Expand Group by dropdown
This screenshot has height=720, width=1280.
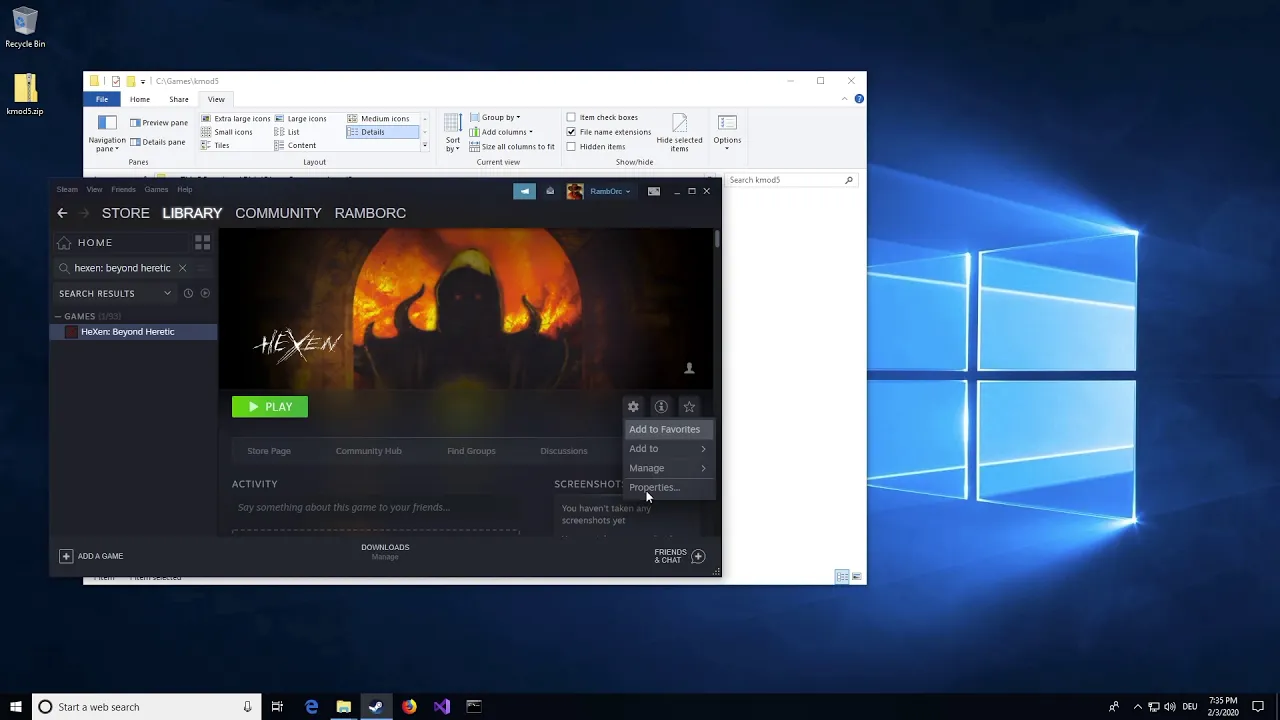click(x=495, y=117)
